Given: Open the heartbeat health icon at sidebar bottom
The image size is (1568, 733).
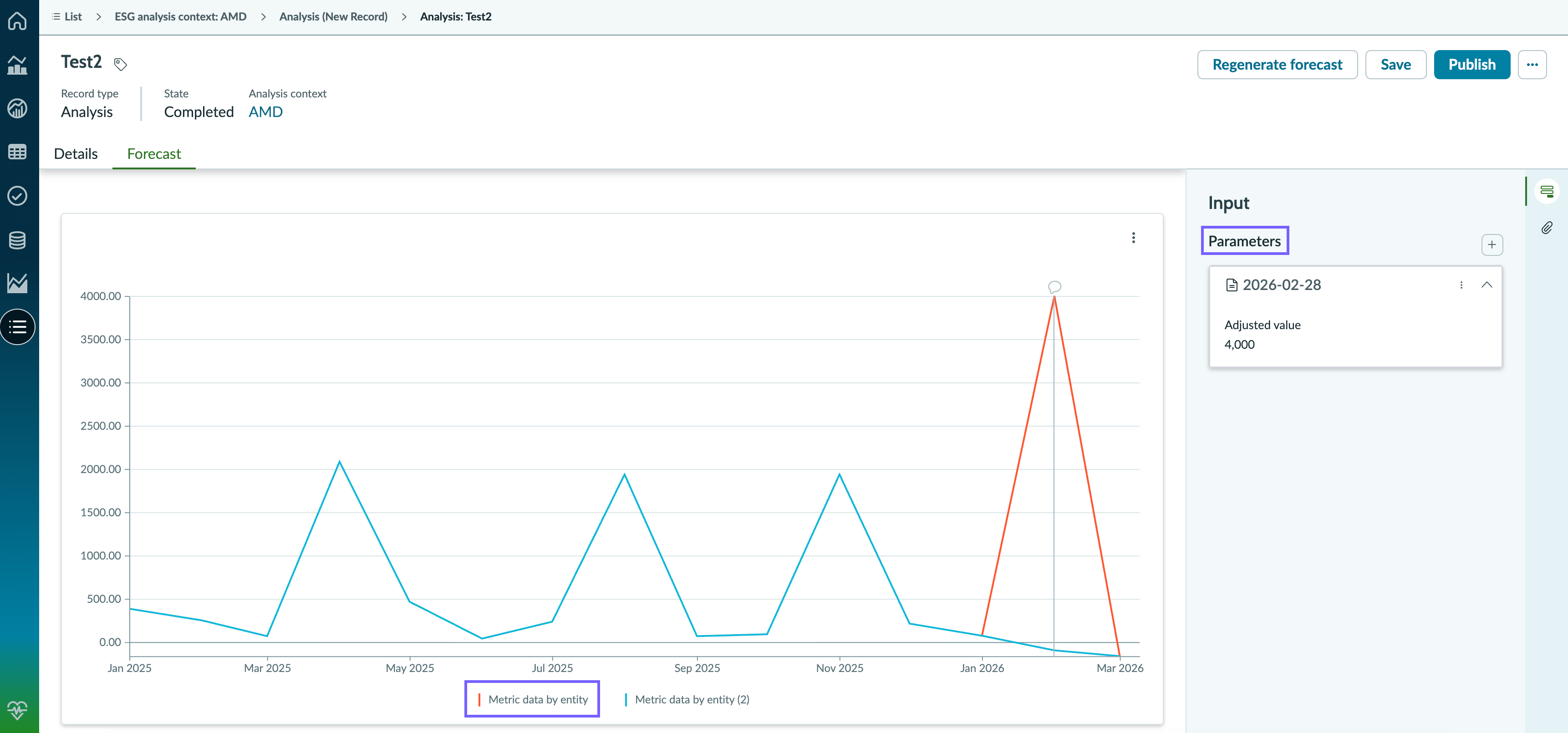Looking at the screenshot, I should [x=17, y=710].
